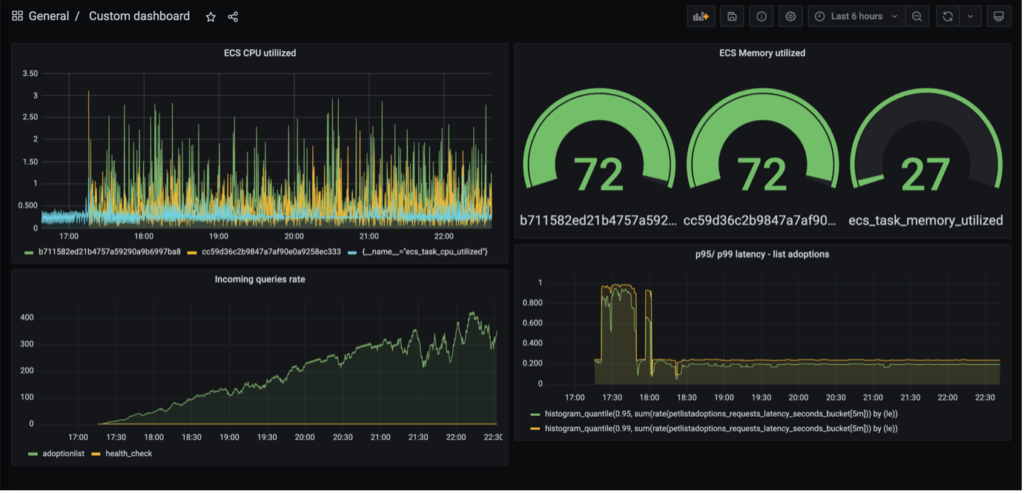Image resolution: width=1024 pixels, height=494 pixels.
Task: Click the Custom dashboard title
Action: coord(139,16)
